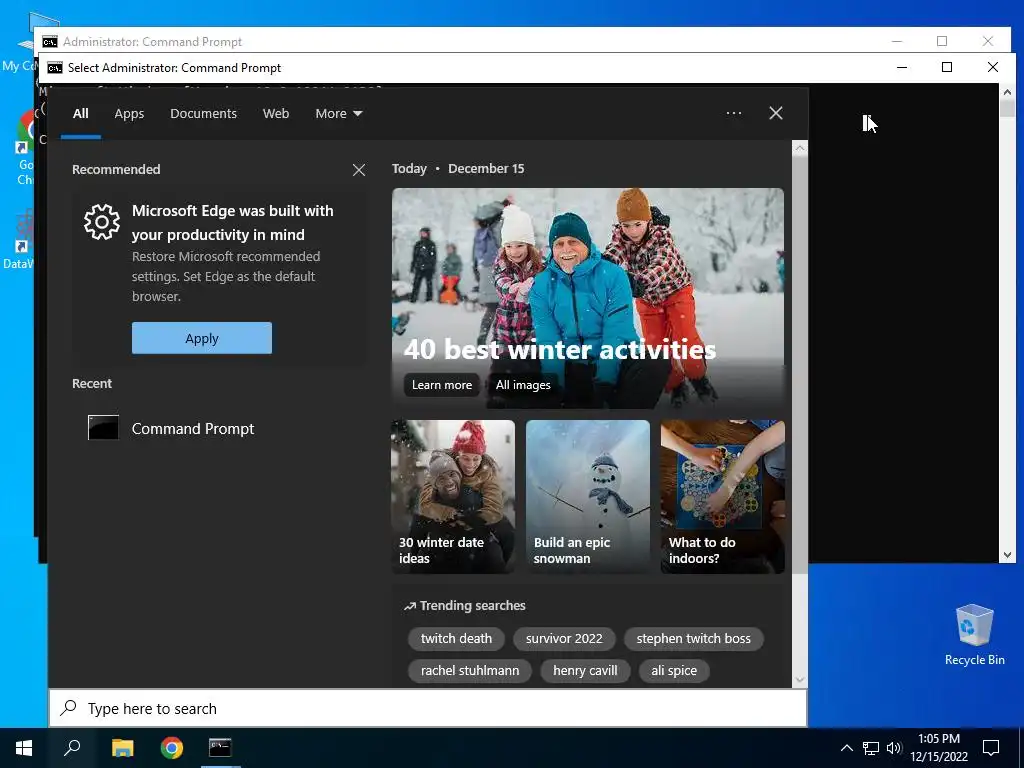Switch to the All search tab
The height and width of the screenshot is (768, 1024).
[80, 114]
